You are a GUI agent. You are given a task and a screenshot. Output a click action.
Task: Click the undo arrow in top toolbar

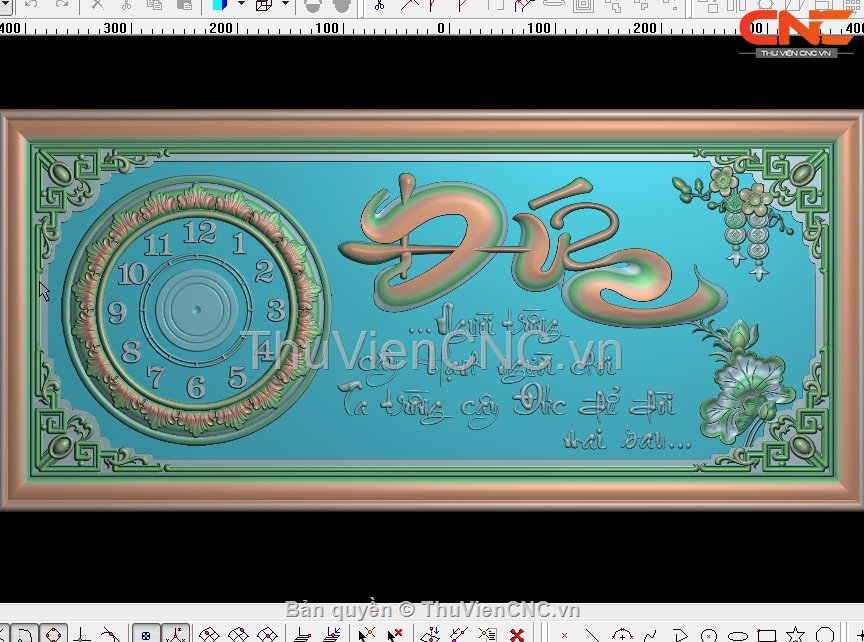click(31, 5)
